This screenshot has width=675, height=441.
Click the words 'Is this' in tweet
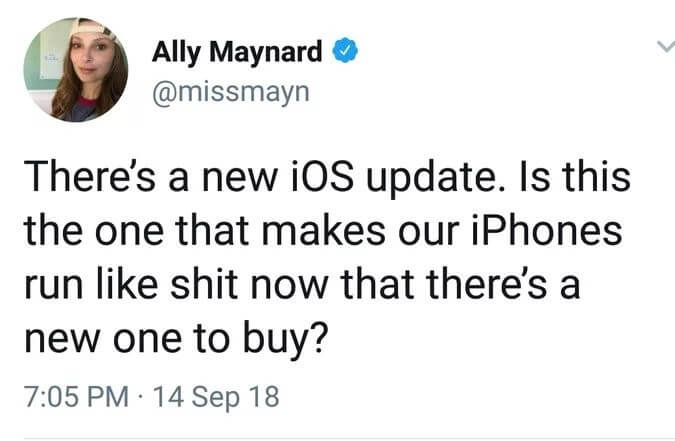coord(575,176)
